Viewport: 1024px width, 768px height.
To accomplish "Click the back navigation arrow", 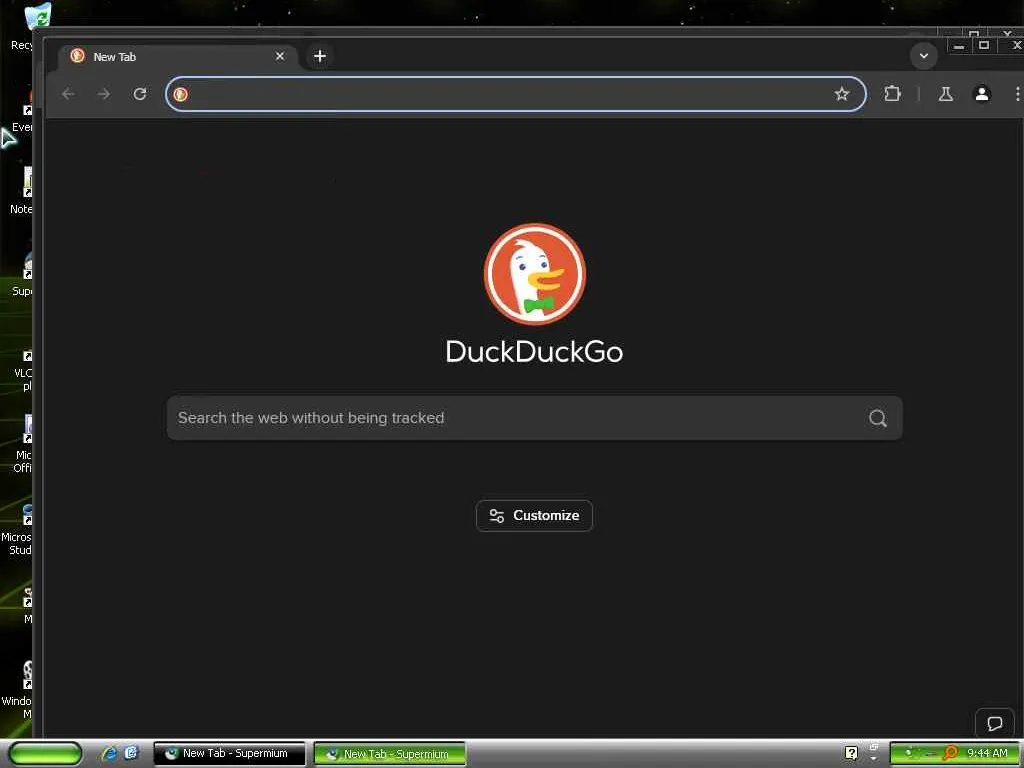I will pyautogui.click(x=68, y=94).
